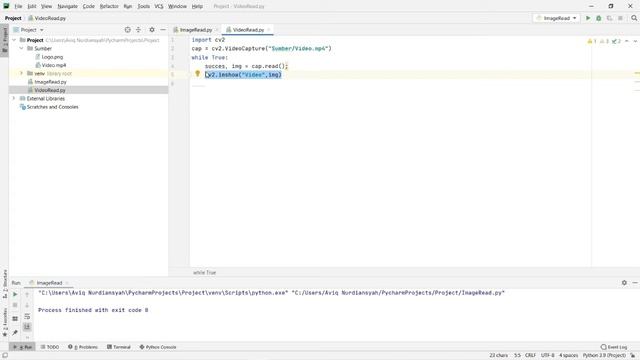640x360 pixels.
Task: Go to next highlighted error arrow
Action: click(635, 41)
